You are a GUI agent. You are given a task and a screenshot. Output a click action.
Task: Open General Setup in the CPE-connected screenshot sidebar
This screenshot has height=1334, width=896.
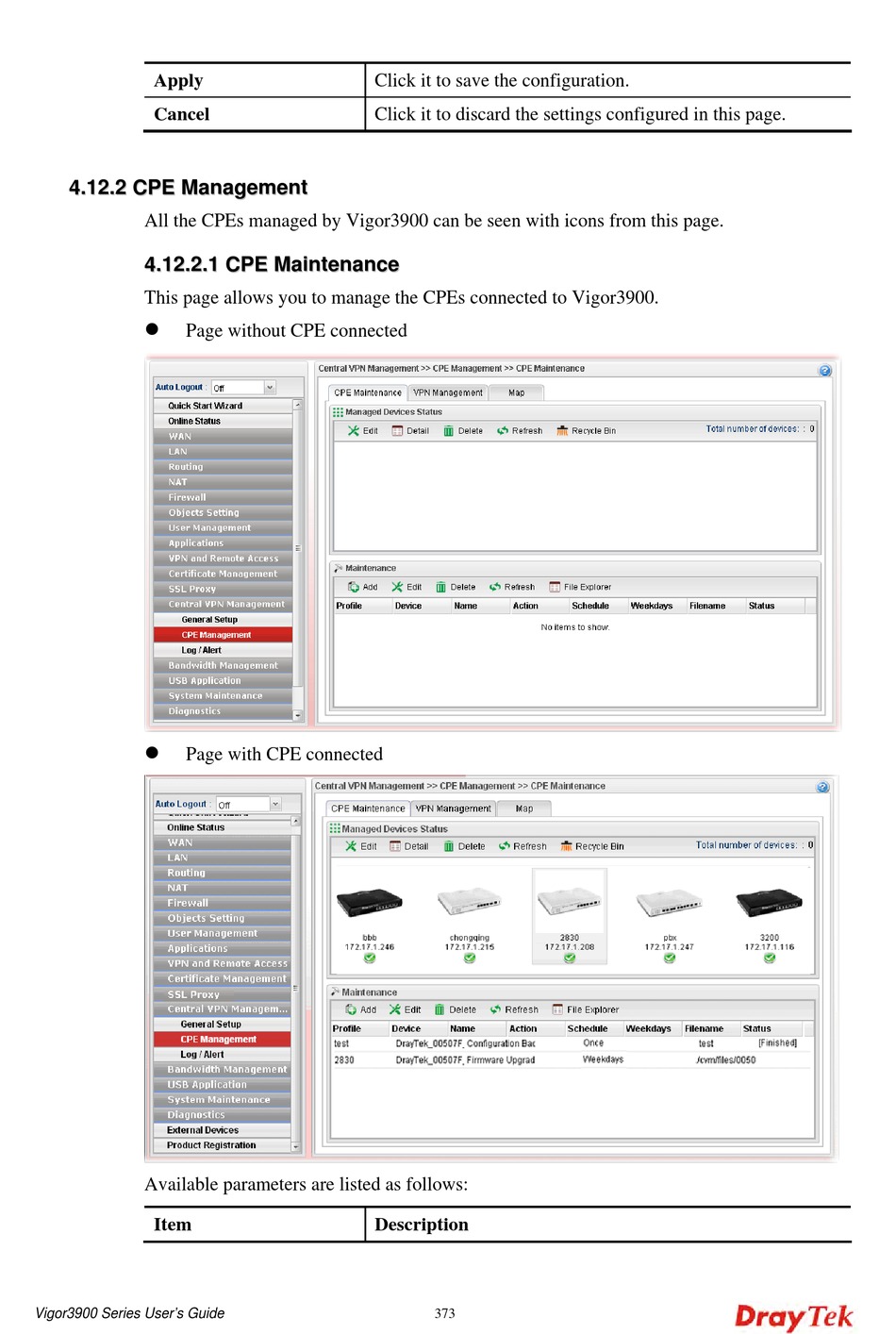[223, 1024]
